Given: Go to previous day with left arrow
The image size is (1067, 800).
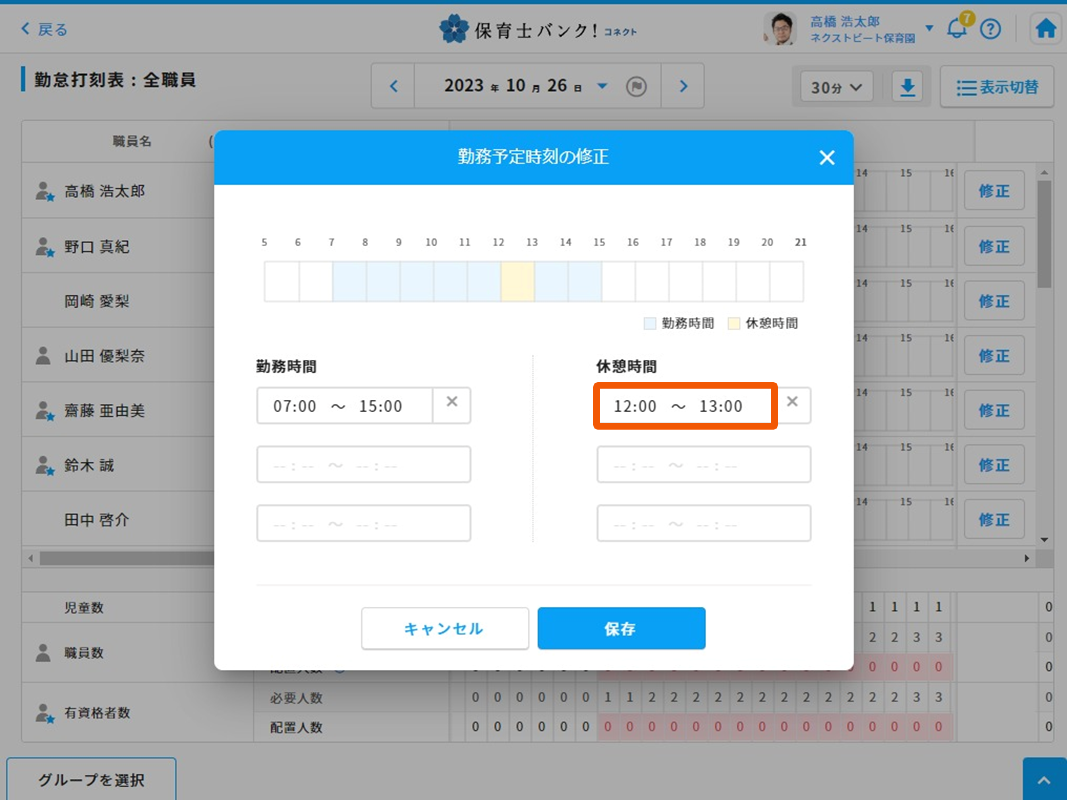Looking at the screenshot, I should point(394,86).
